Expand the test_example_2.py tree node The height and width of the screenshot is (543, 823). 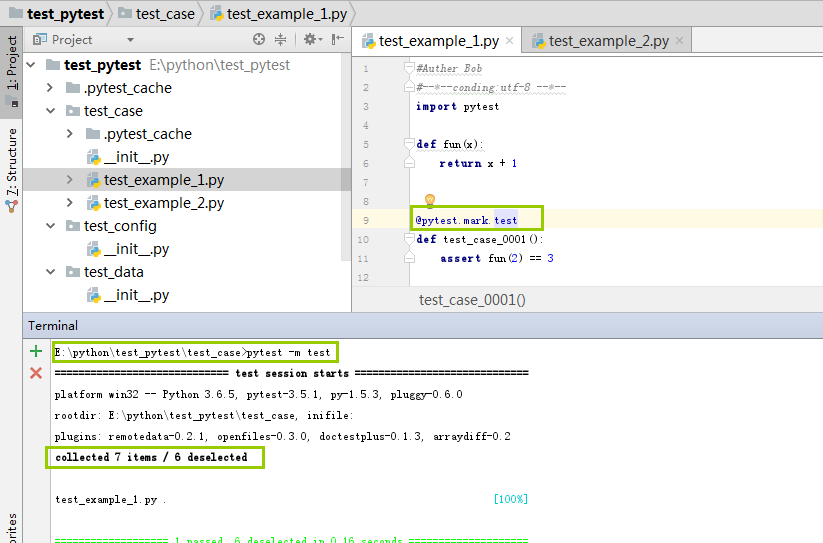[70, 203]
